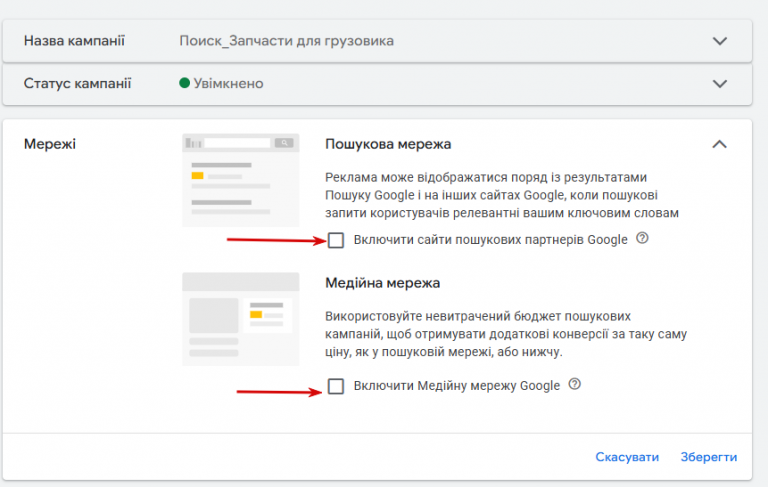Click campaign name Поиск_Запчасти для грузовика
Viewport: 768px width, 487px height.
pyautogui.click(x=286, y=41)
